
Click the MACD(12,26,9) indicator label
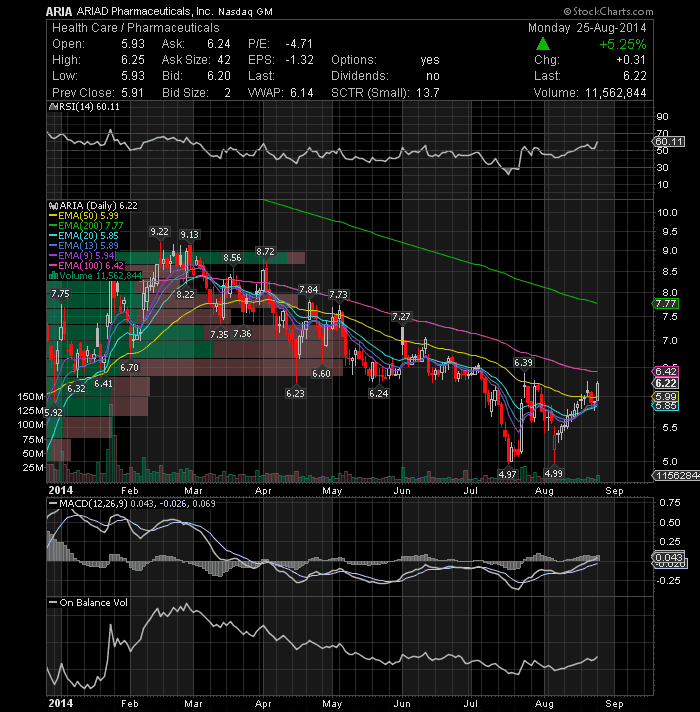(92, 503)
